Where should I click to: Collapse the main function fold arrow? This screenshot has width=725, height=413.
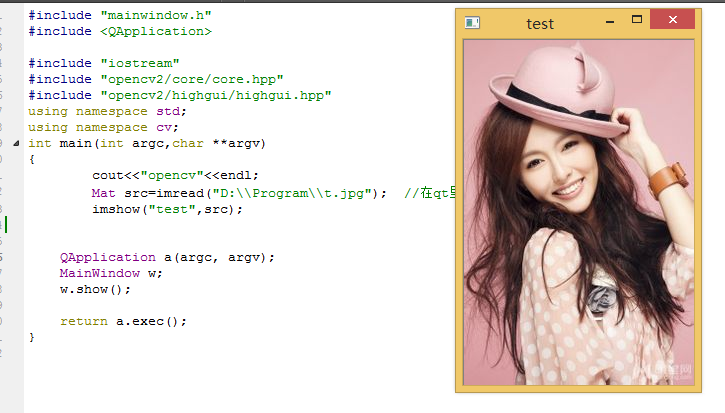coord(19,143)
